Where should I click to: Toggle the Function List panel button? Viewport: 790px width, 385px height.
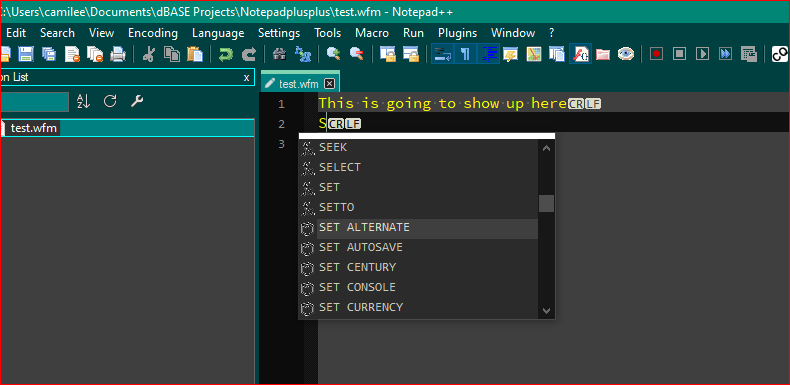(580, 54)
